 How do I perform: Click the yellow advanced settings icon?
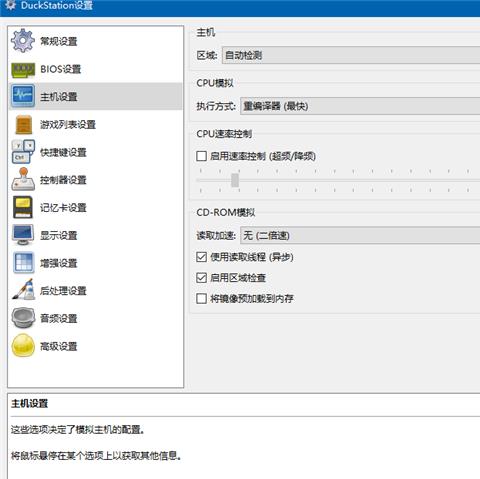point(23,346)
